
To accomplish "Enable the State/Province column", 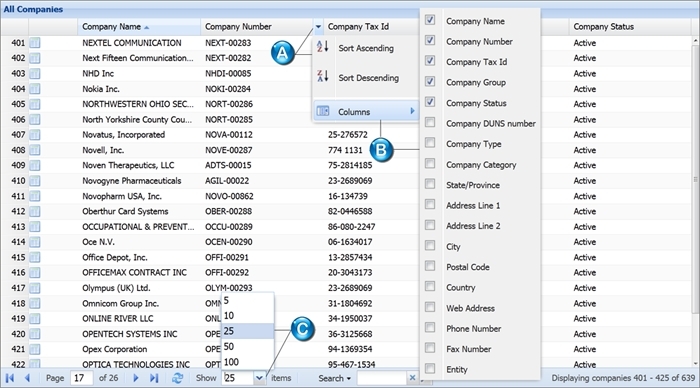I will click(430, 184).
